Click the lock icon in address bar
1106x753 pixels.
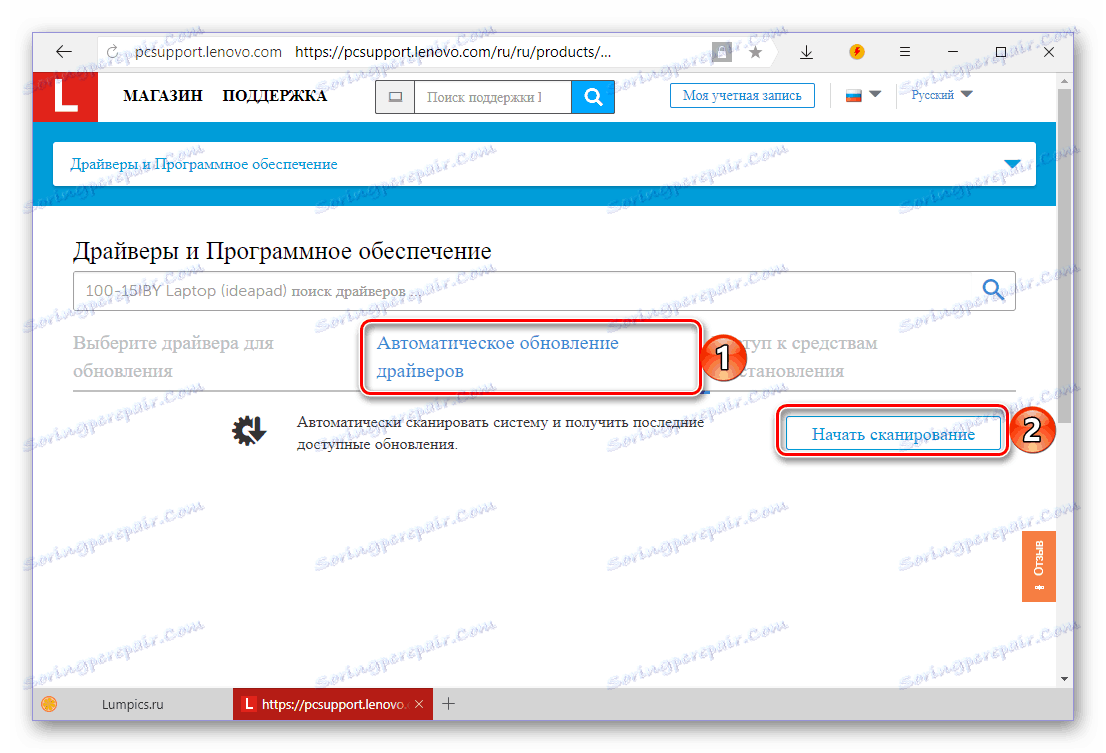(x=721, y=51)
